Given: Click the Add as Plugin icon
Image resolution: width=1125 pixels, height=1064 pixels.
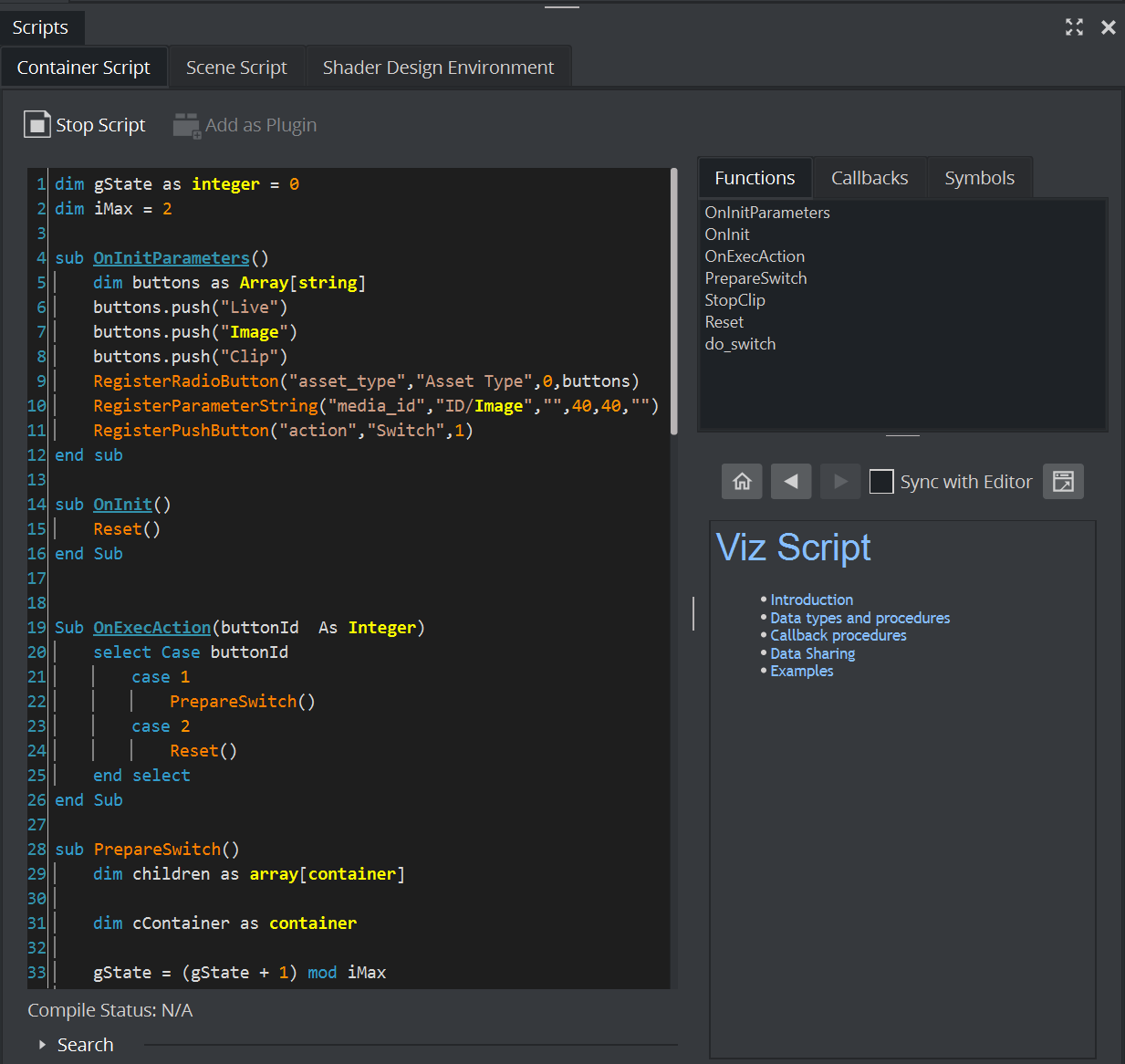Looking at the screenshot, I should [187, 125].
